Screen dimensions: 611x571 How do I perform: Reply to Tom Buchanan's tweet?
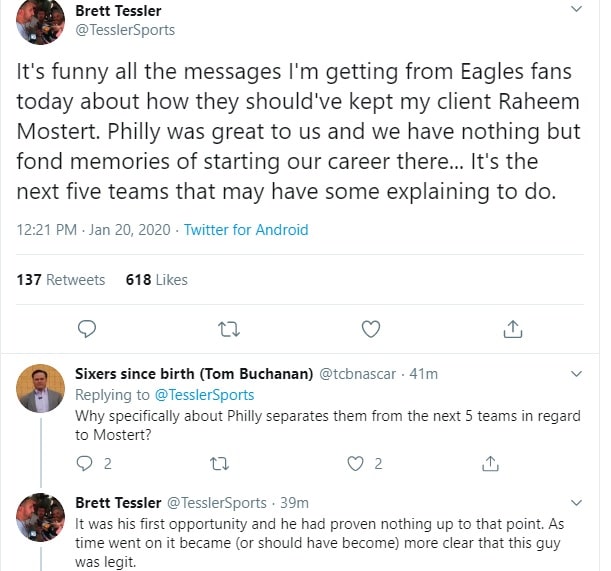click(85, 463)
